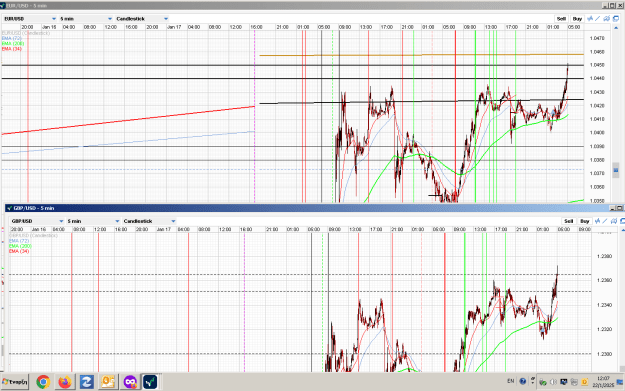The image size is (625, 391).
Task: Open the orange Outlook-style app on the taskbar
Action: coord(108,382)
